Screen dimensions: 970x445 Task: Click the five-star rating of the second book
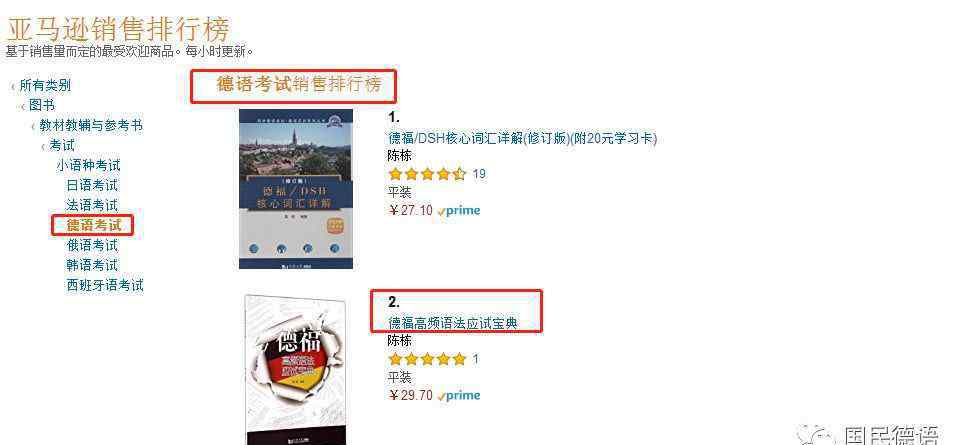point(427,359)
